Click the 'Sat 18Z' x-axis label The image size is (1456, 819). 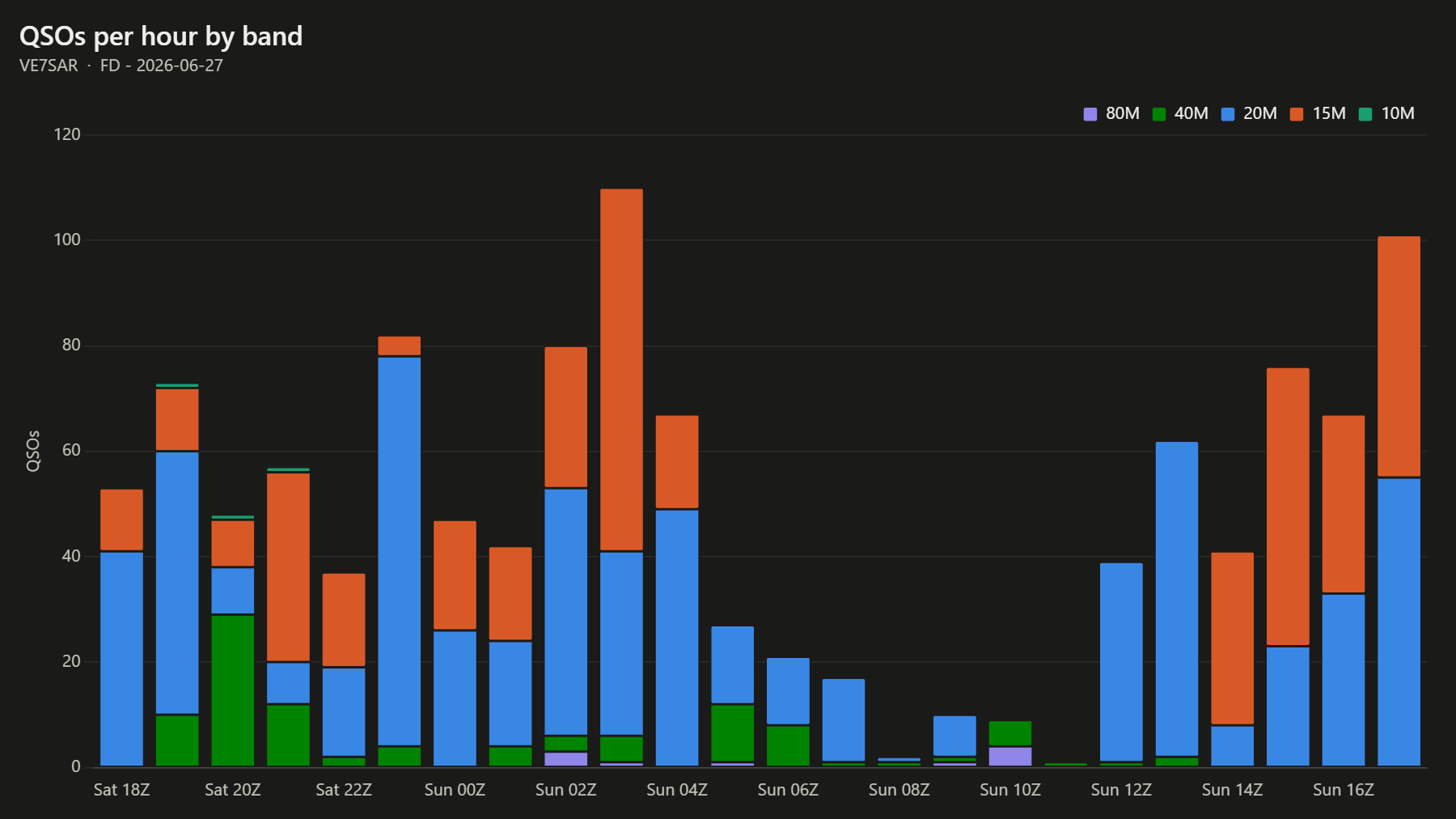pyautogui.click(x=122, y=790)
